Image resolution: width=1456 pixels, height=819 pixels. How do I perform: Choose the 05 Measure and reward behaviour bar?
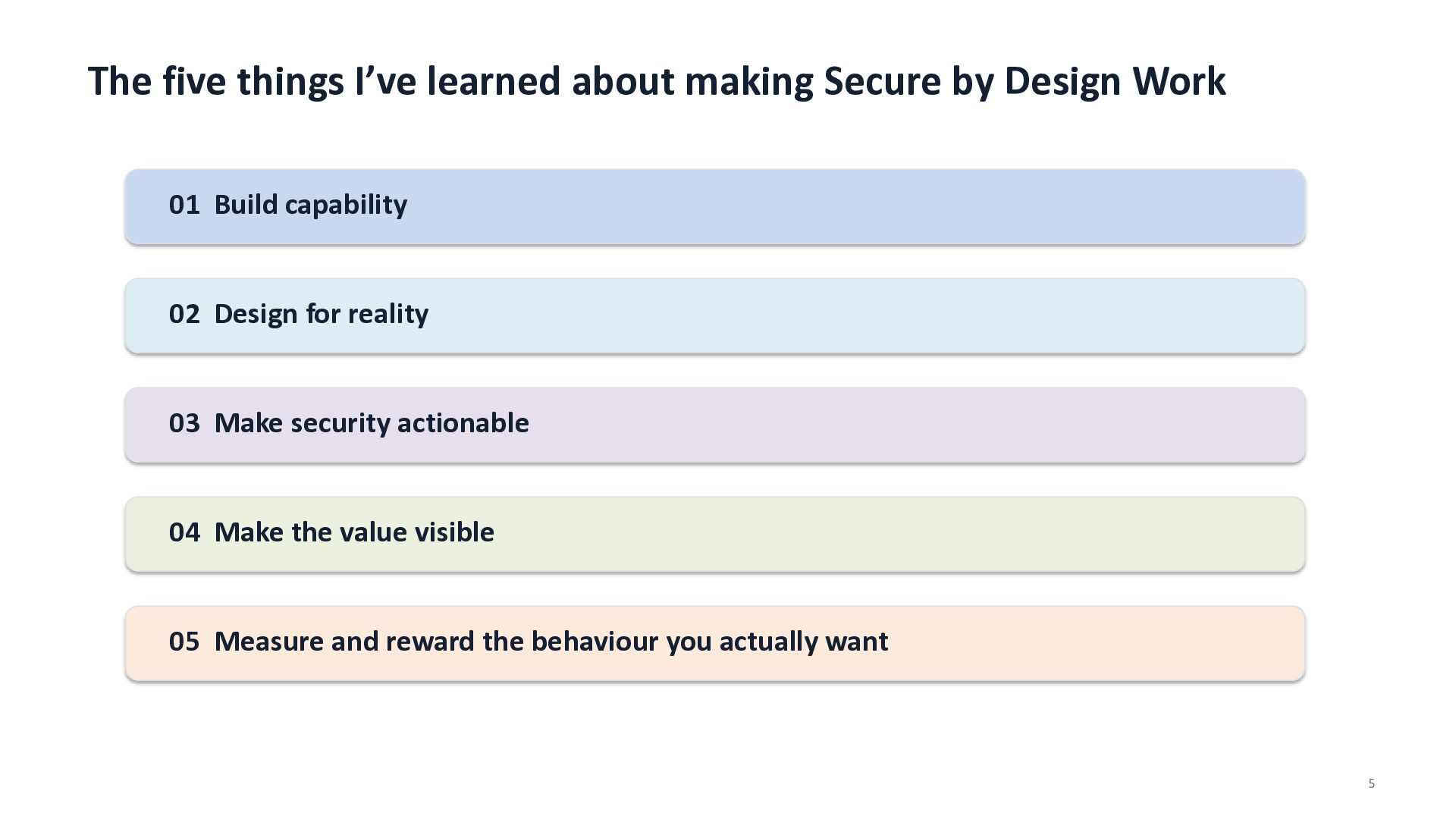(x=715, y=643)
